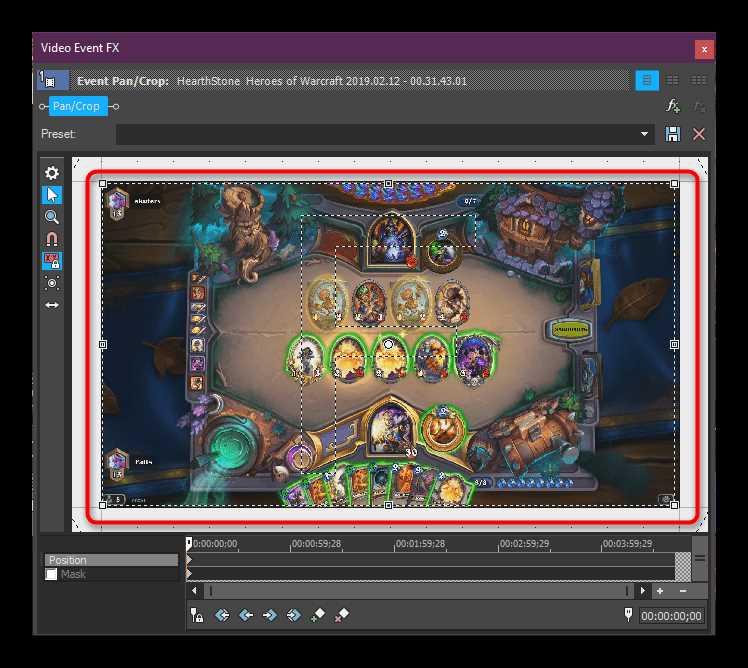Click the bottom-right crop handle

[674, 505]
